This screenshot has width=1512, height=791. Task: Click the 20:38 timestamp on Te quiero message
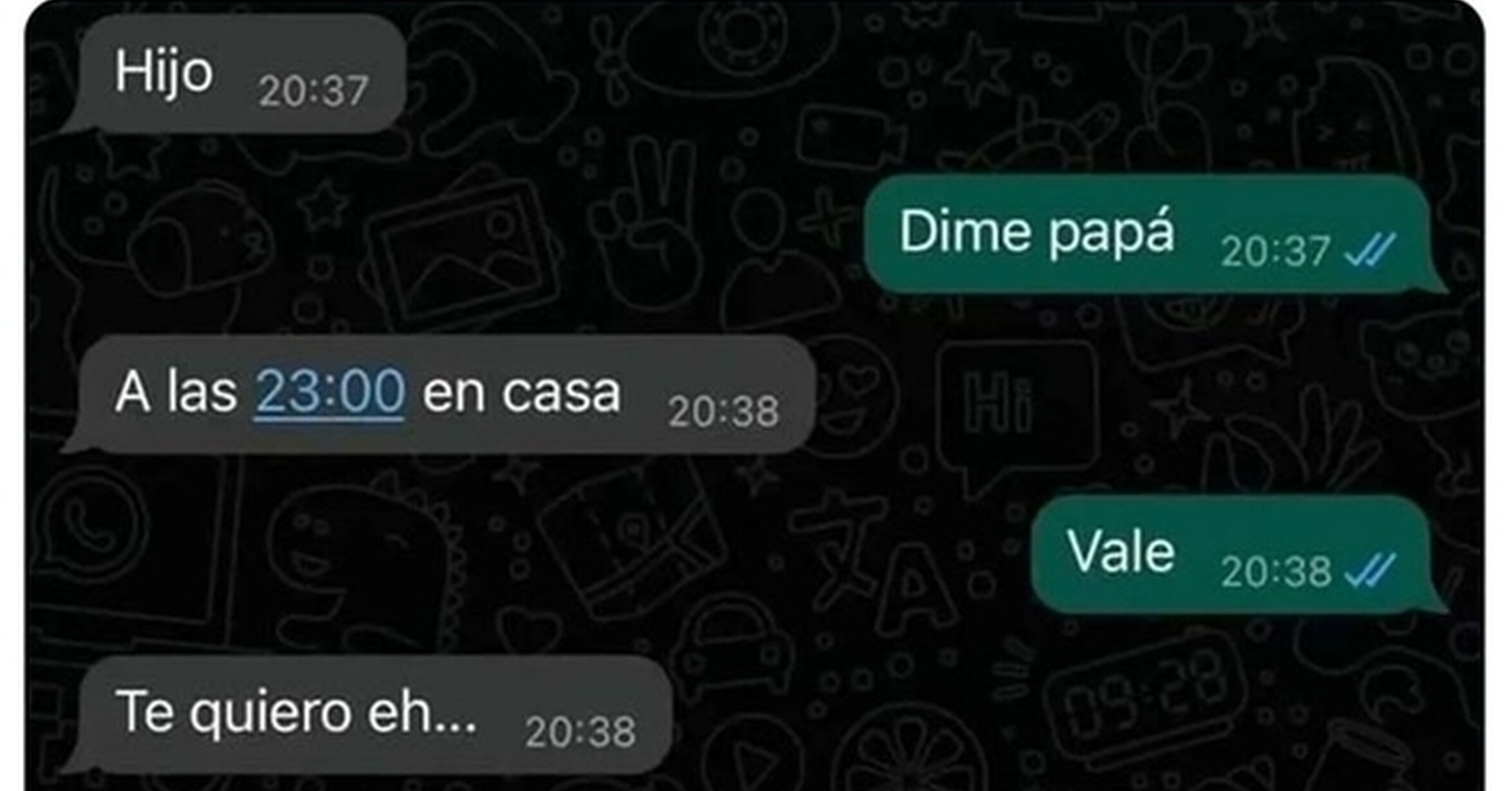580,732
